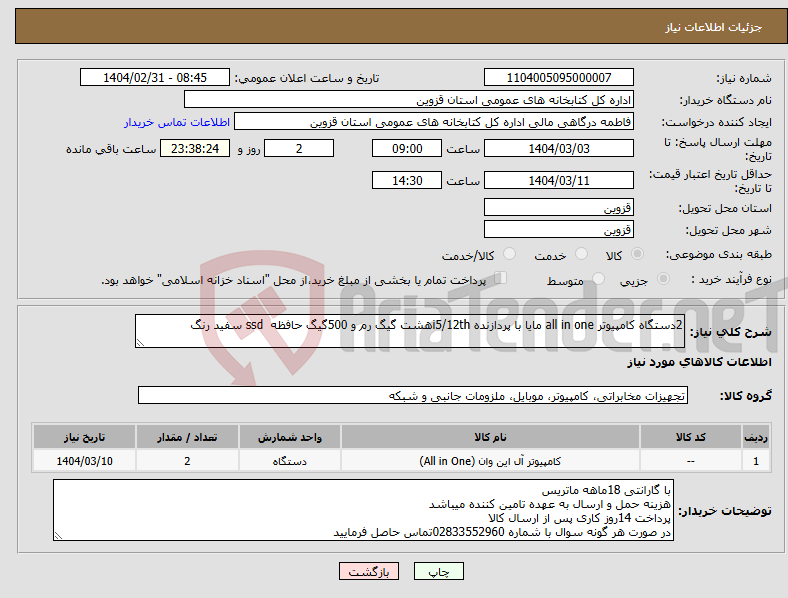Click the remaining time field 23:38:24
The width and height of the screenshot is (788, 598).
pyautogui.click(x=195, y=148)
